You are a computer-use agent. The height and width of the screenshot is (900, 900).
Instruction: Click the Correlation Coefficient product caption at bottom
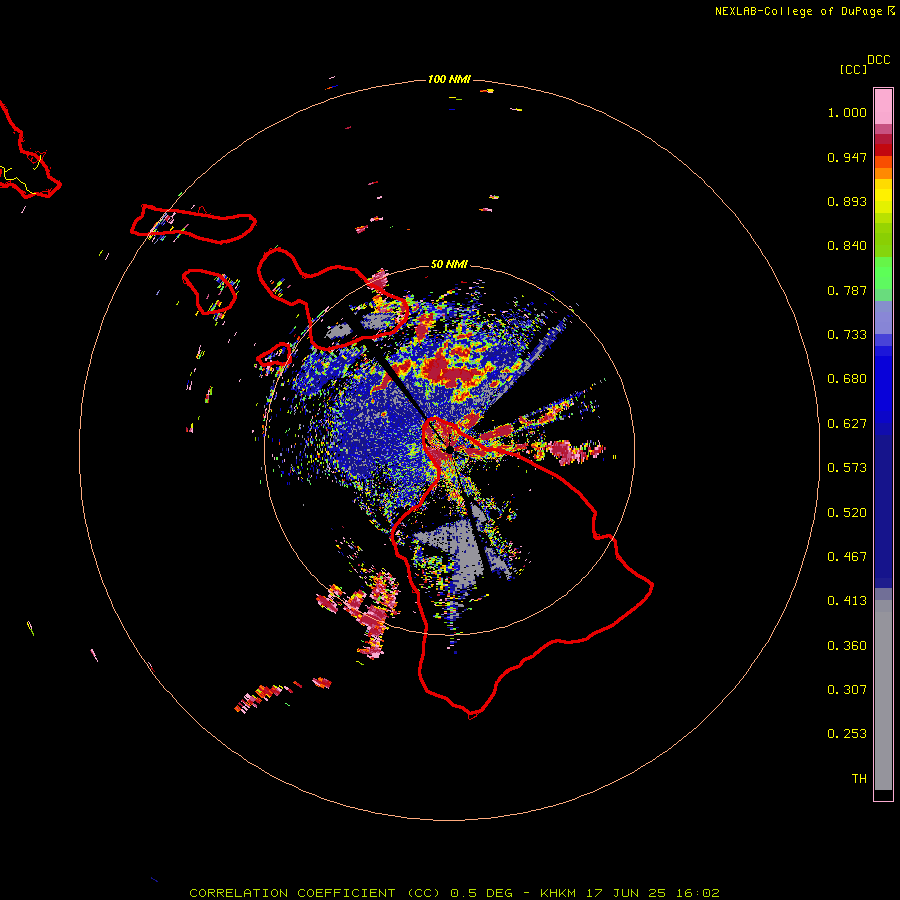pyautogui.click(x=454, y=893)
